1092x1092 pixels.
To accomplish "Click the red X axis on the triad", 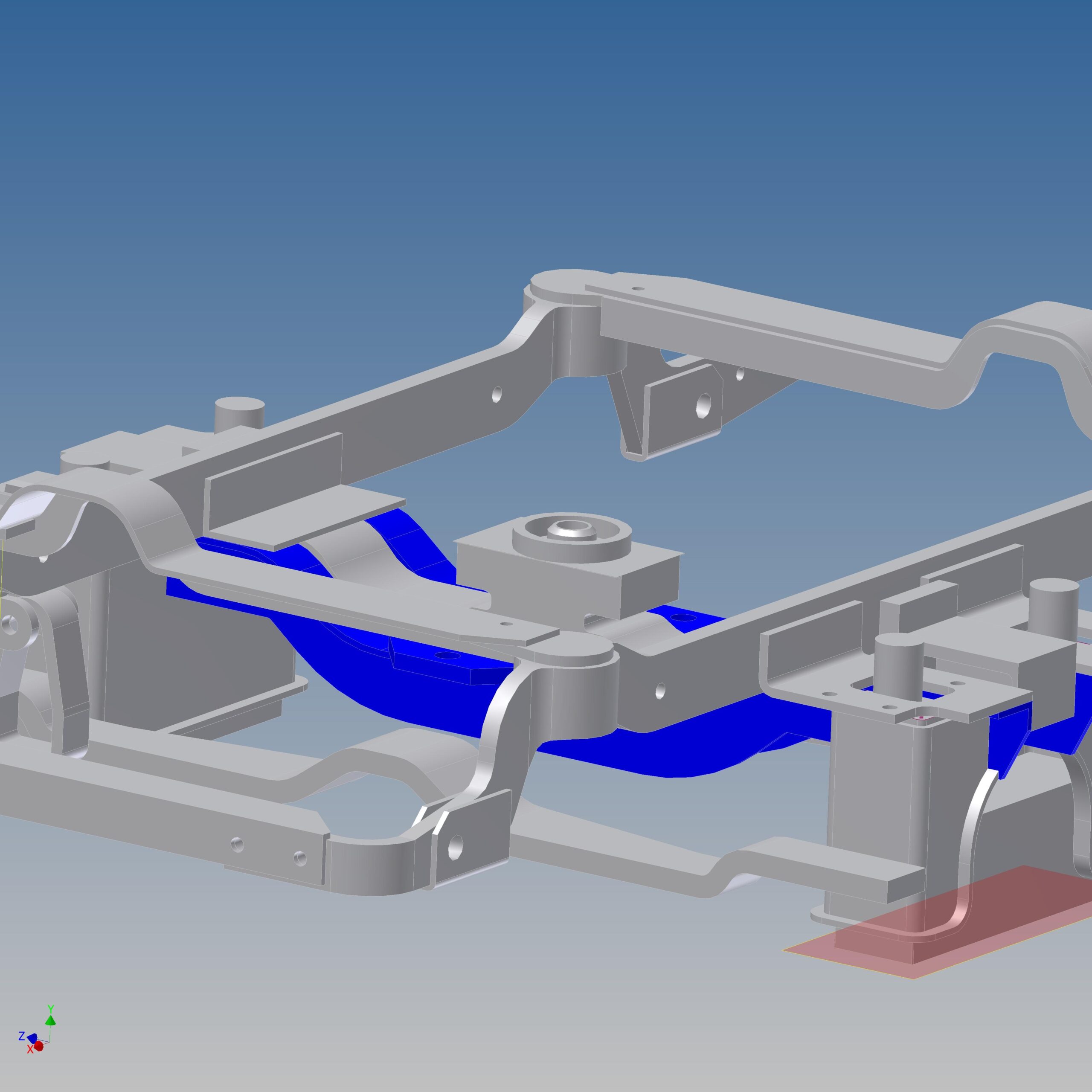I will click(38, 1046).
